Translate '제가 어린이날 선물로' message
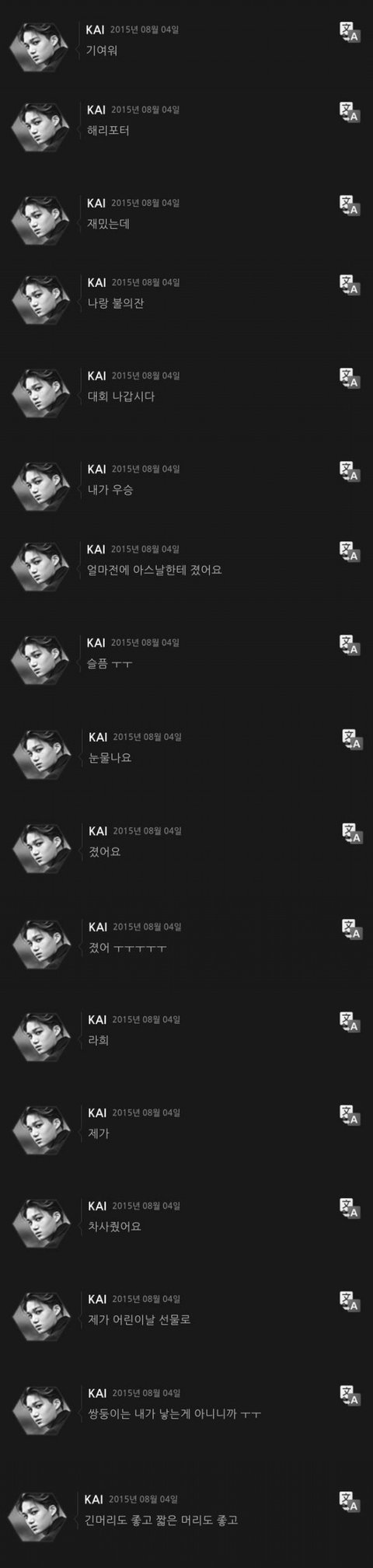Screen dimensions: 373x1568 [x=350, y=1302]
